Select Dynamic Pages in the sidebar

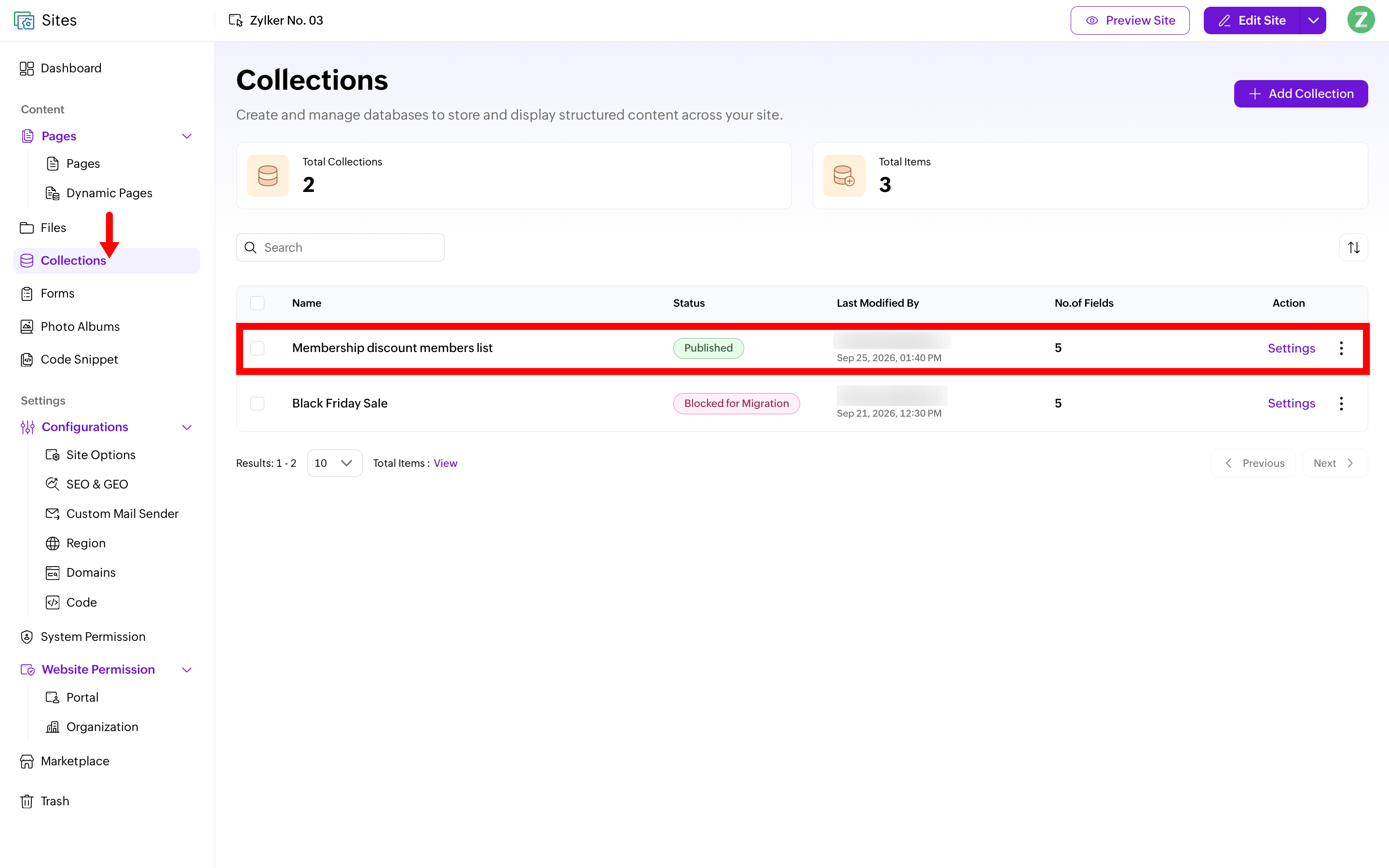[x=99, y=193]
